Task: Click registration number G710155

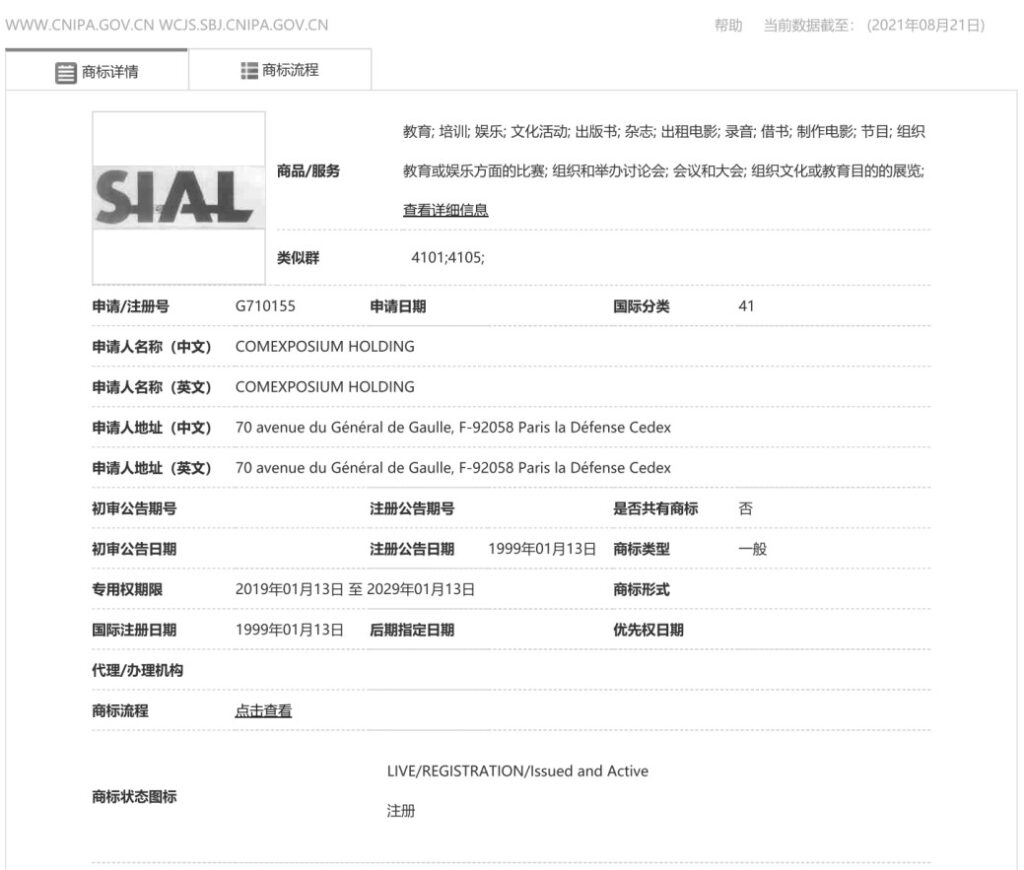Action: pyautogui.click(x=265, y=306)
